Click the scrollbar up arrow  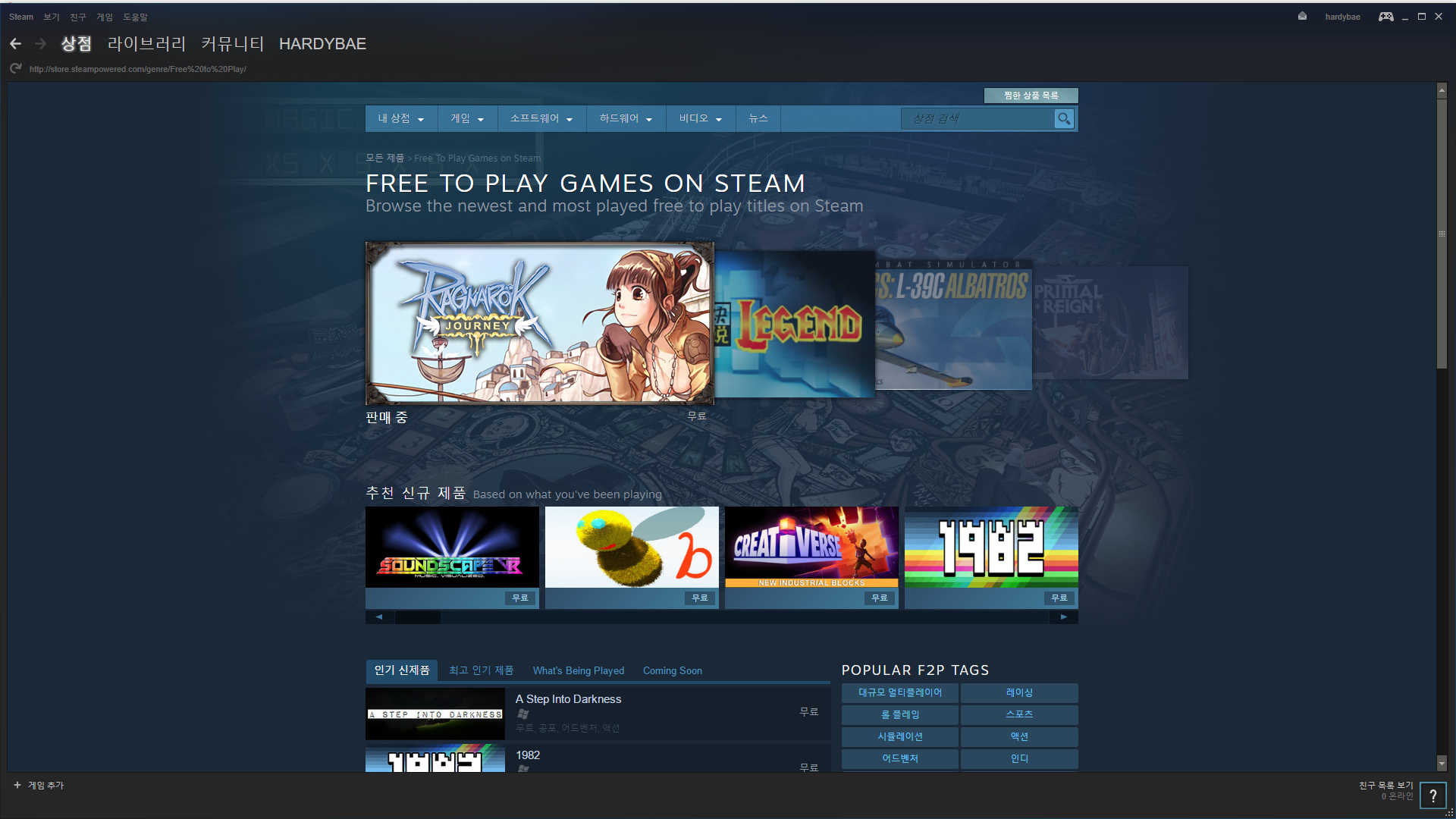click(x=1442, y=90)
